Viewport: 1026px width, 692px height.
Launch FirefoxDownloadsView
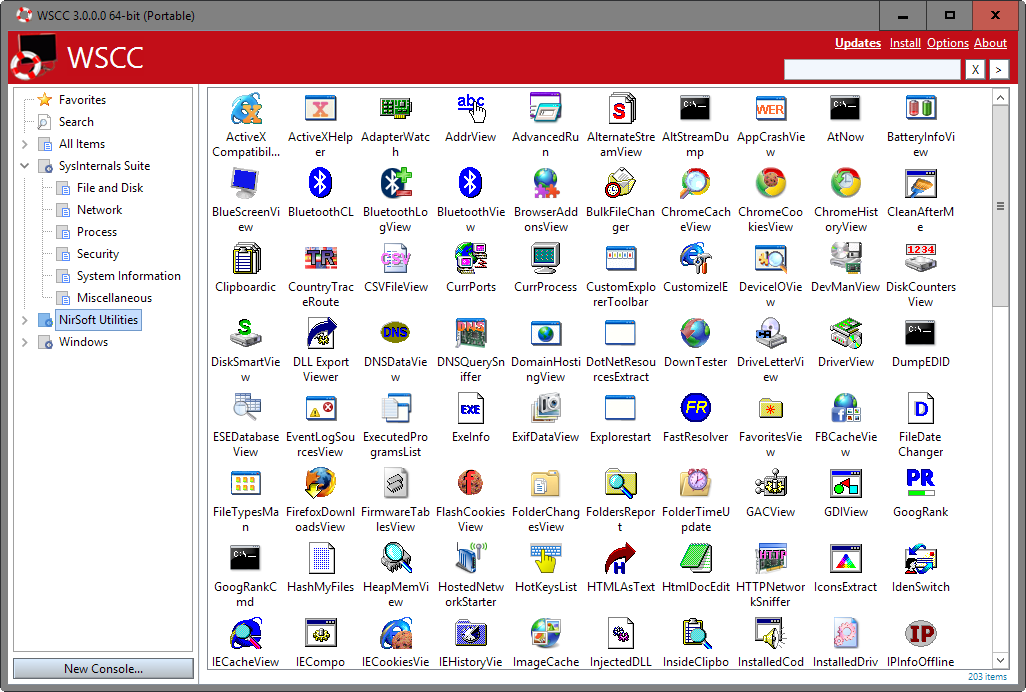click(321, 483)
